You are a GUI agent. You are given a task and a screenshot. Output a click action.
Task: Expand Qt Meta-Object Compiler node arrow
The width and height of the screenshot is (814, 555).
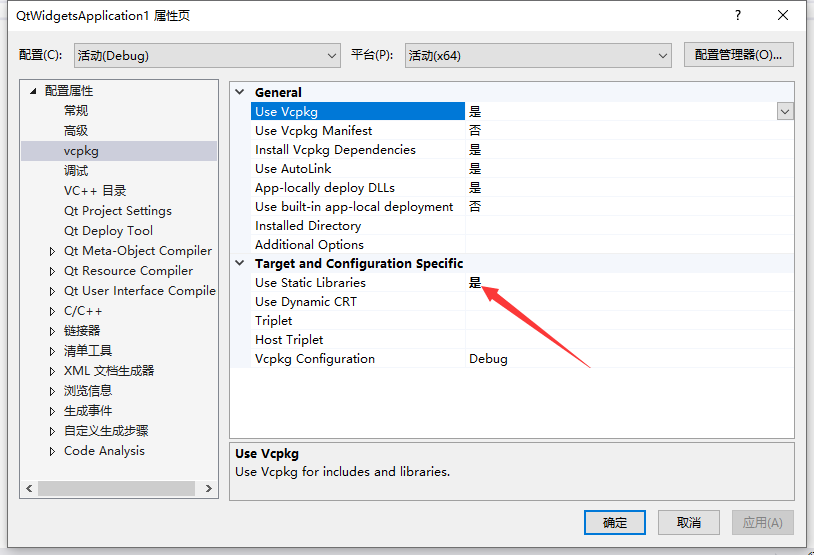pos(52,251)
